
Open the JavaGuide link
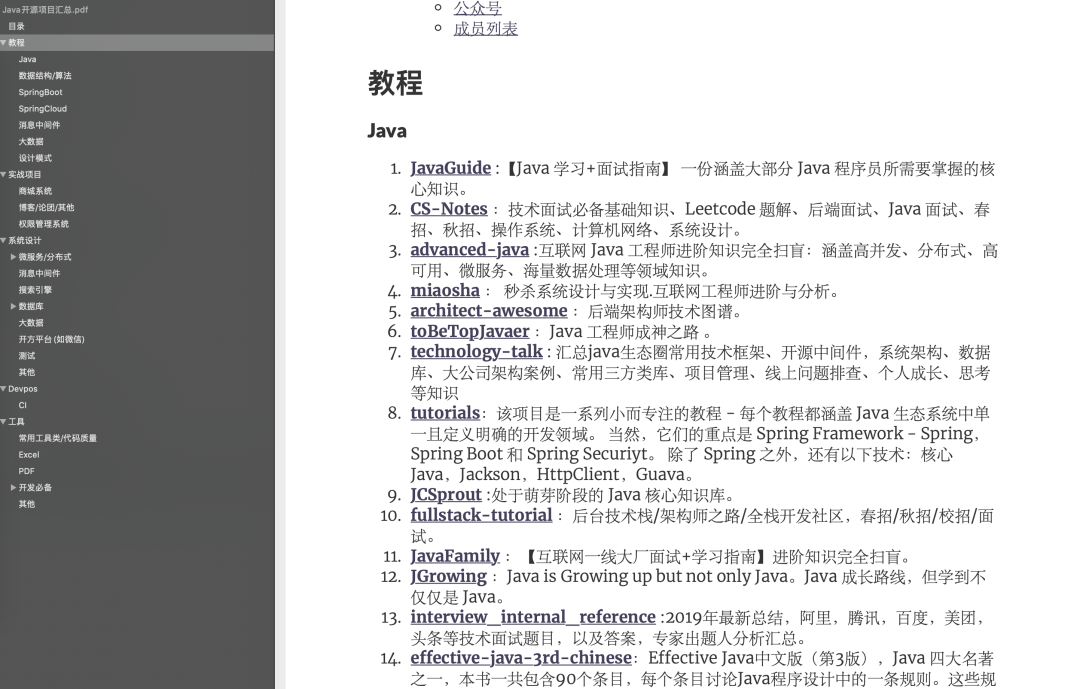click(x=450, y=168)
